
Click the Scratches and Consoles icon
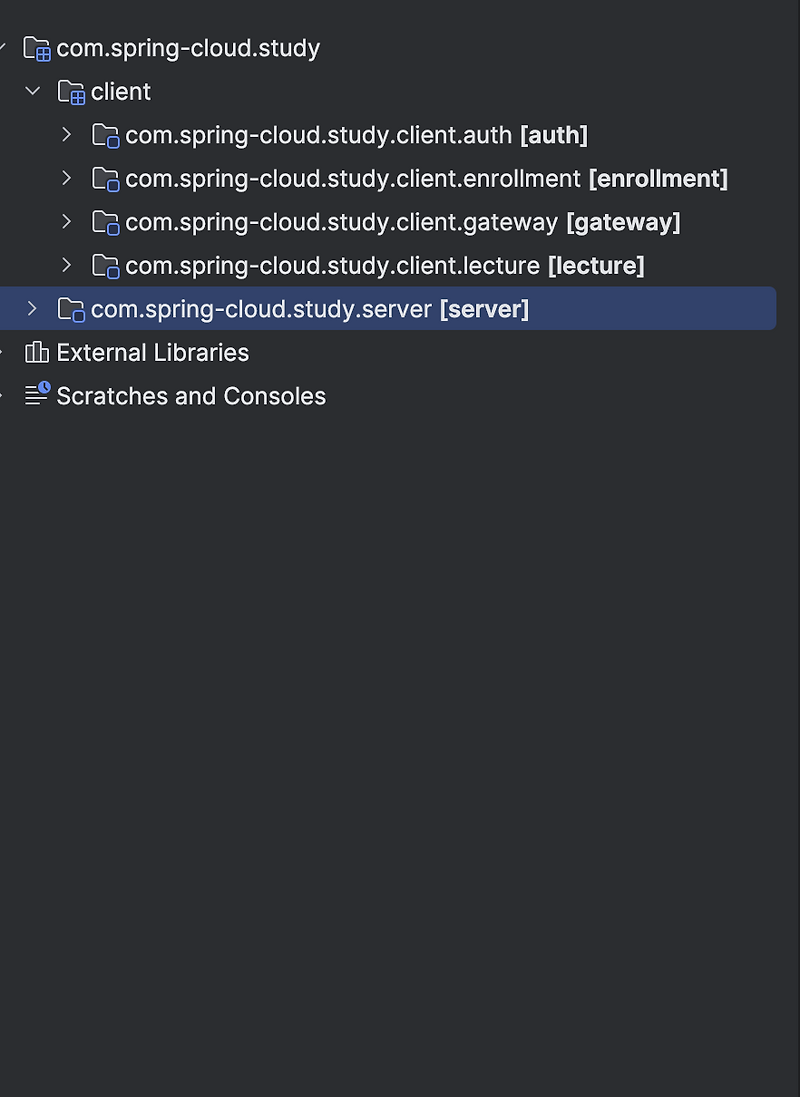point(37,396)
